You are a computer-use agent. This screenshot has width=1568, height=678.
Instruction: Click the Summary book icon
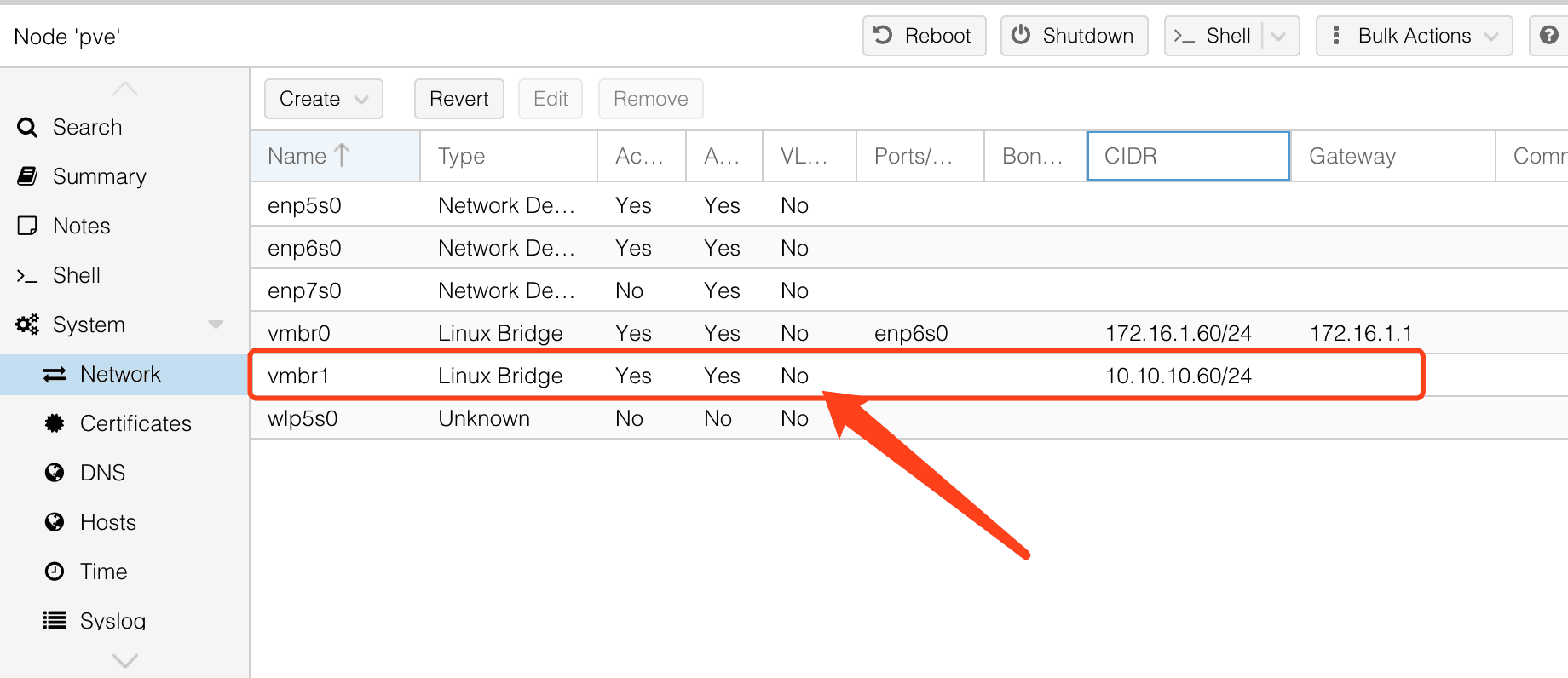click(x=27, y=176)
